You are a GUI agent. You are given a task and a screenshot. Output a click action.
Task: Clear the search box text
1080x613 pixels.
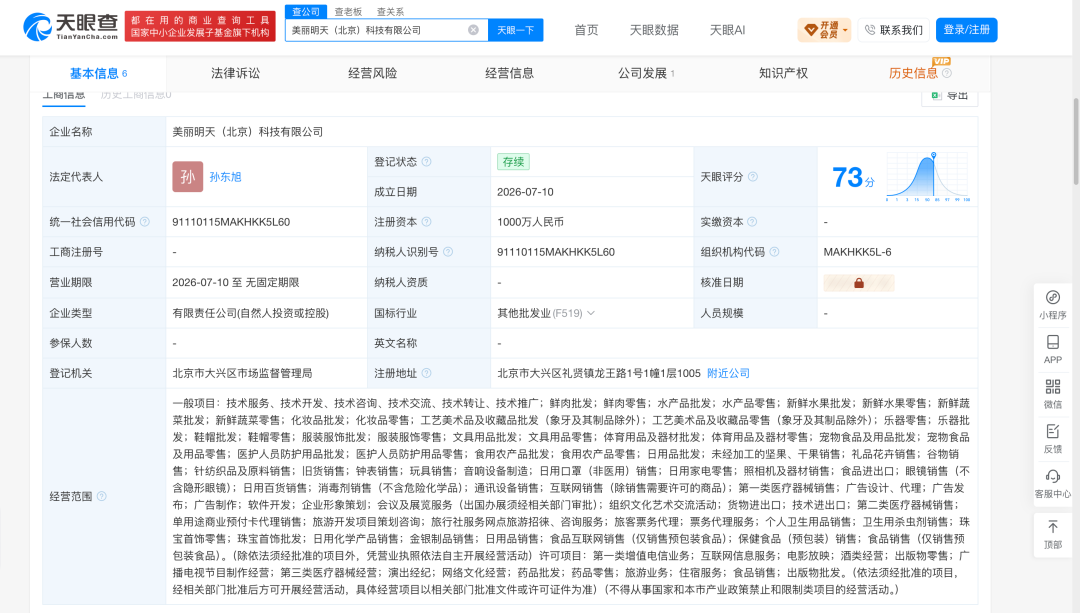(473, 30)
